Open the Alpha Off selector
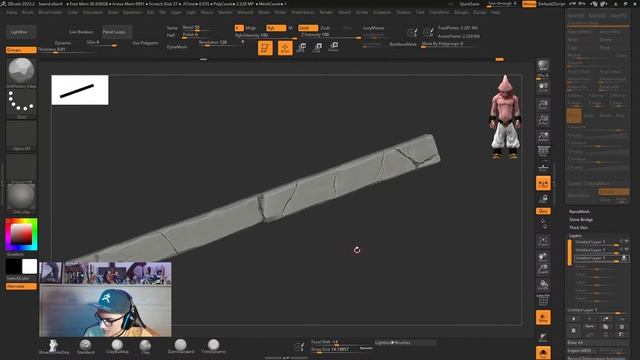This screenshot has width=640, height=360. click(x=21, y=136)
